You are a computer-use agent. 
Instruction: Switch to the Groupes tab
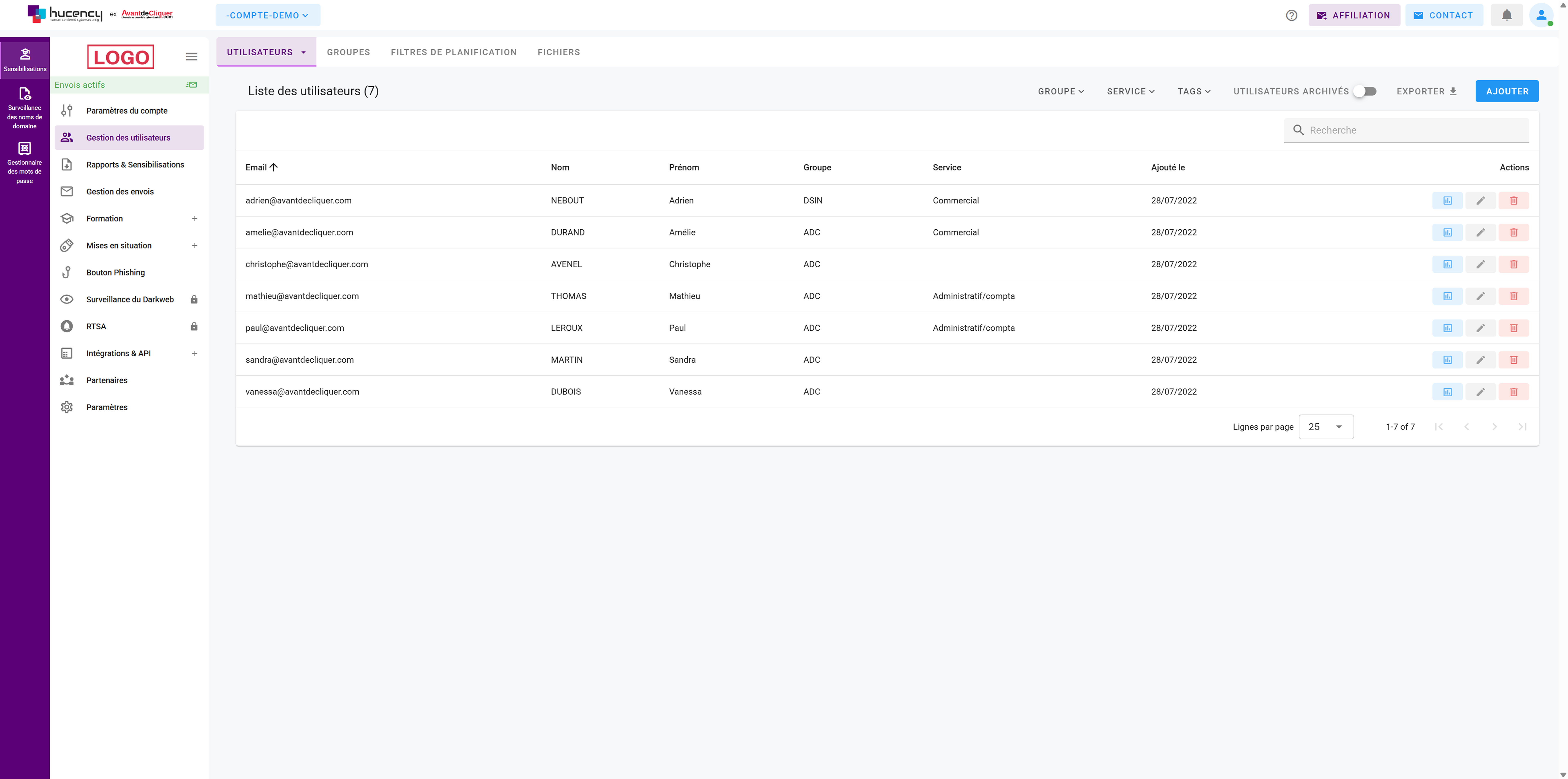348,52
